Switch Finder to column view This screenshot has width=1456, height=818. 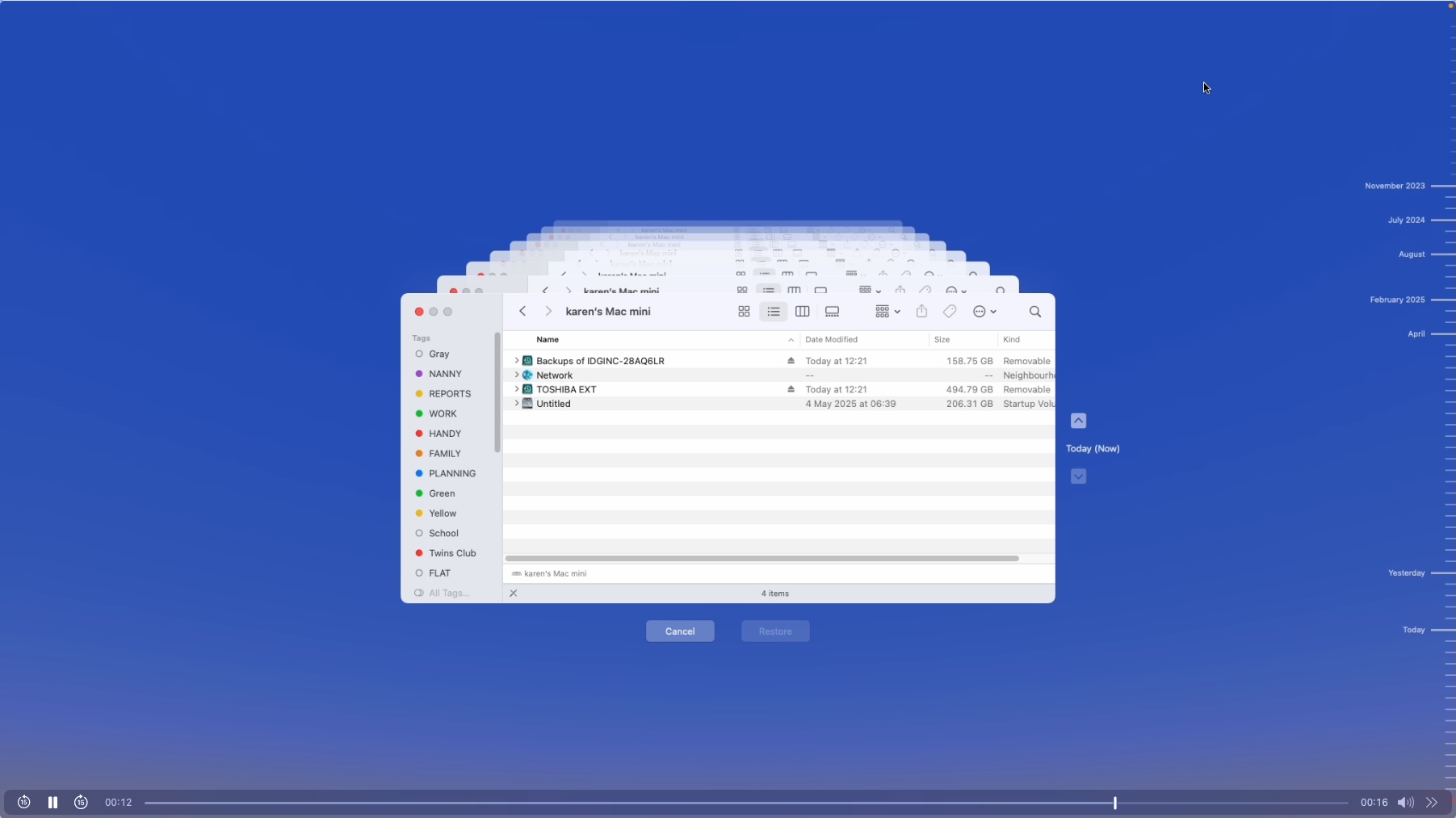pyautogui.click(x=802, y=312)
